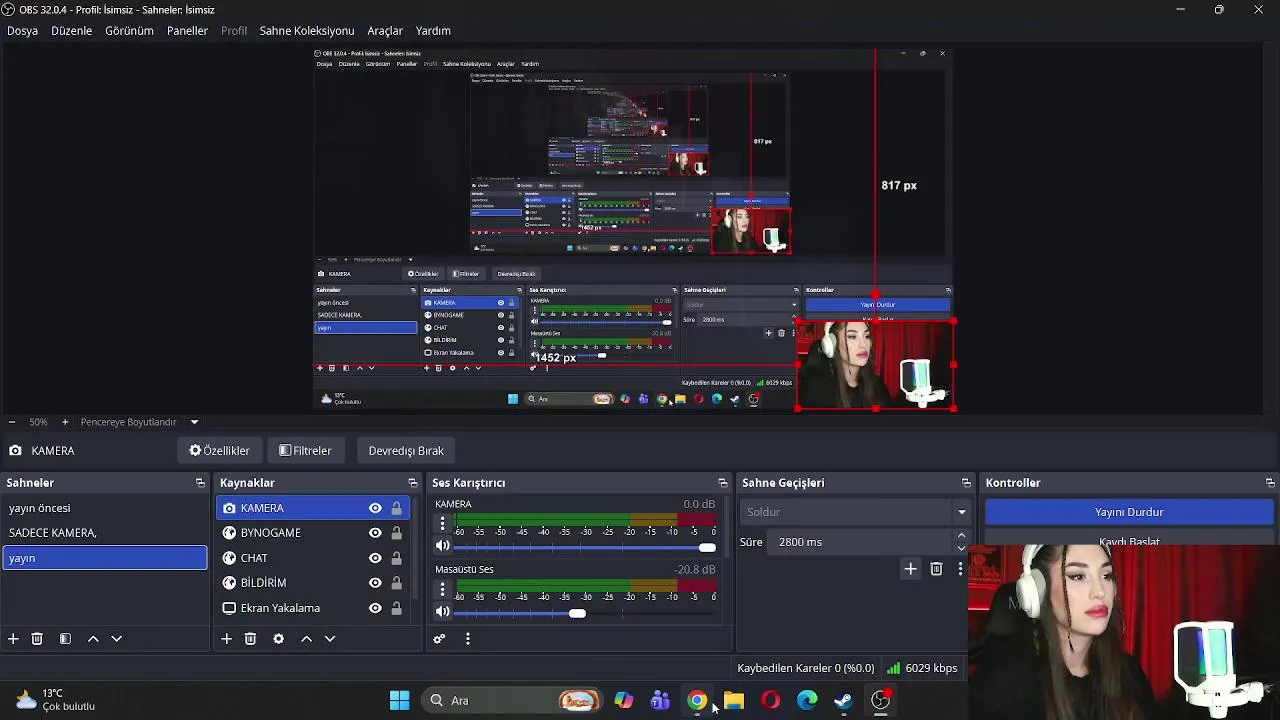Viewport: 1280px width, 720px height.
Task: Open the Dosya menu
Action: click(x=22, y=31)
